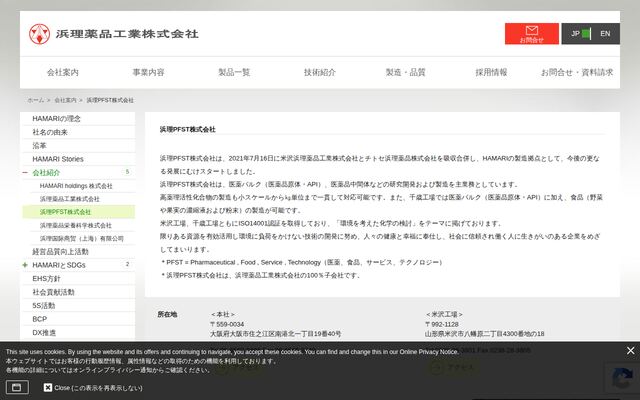
Task: Click the window icon button in cookie bar
Action: pyautogui.click(x=17, y=387)
